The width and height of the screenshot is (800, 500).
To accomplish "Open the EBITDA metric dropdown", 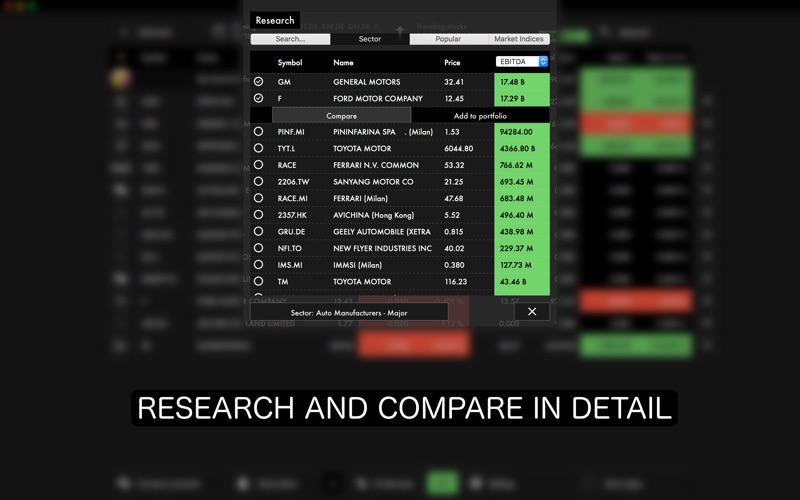I will click(x=522, y=62).
